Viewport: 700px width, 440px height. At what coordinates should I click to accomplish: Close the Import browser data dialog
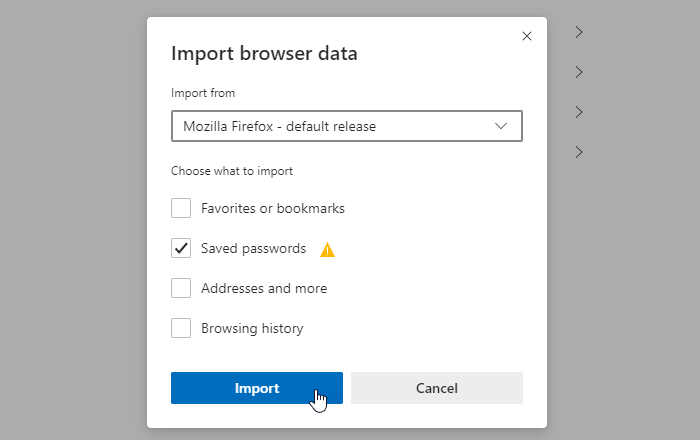[527, 36]
